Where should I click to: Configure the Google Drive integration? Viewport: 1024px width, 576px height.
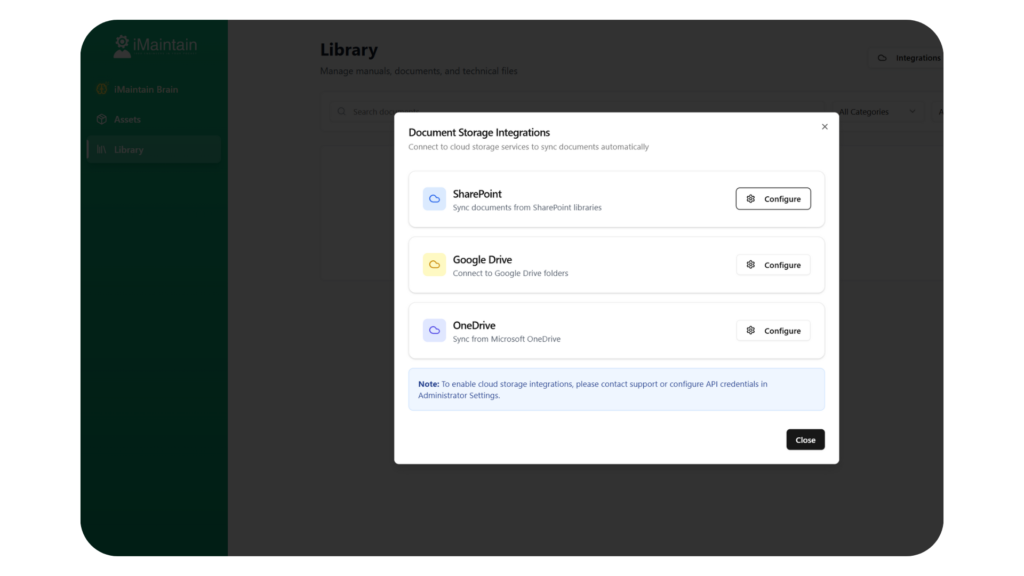point(773,265)
